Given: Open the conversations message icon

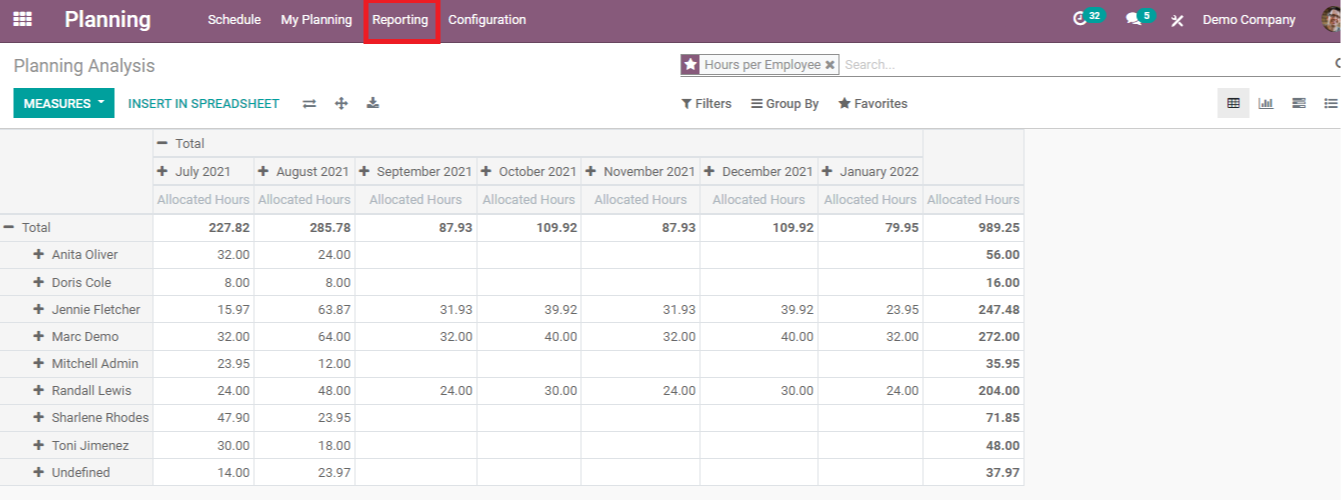Looking at the screenshot, I should pos(1133,20).
